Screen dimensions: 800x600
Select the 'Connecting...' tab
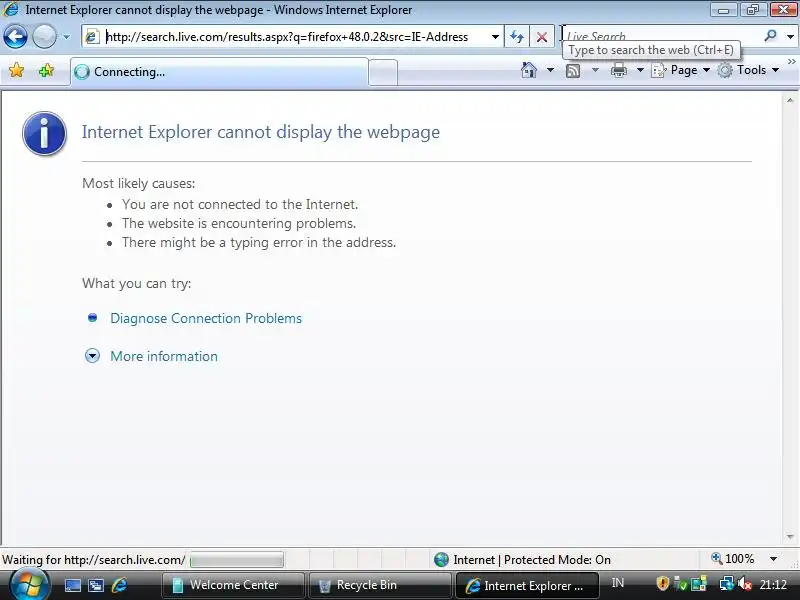point(219,72)
